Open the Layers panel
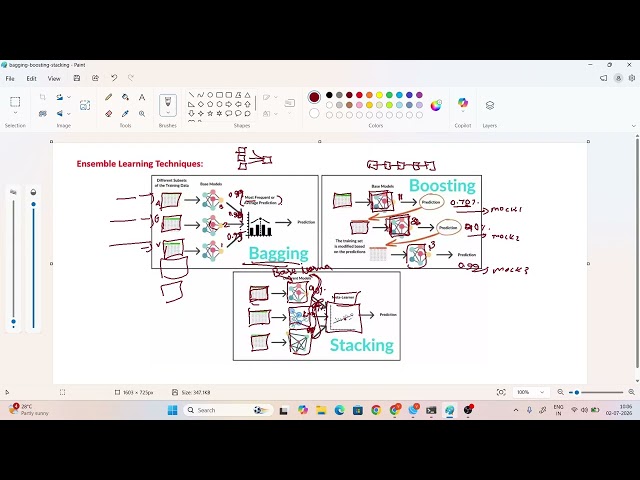 [490, 106]
